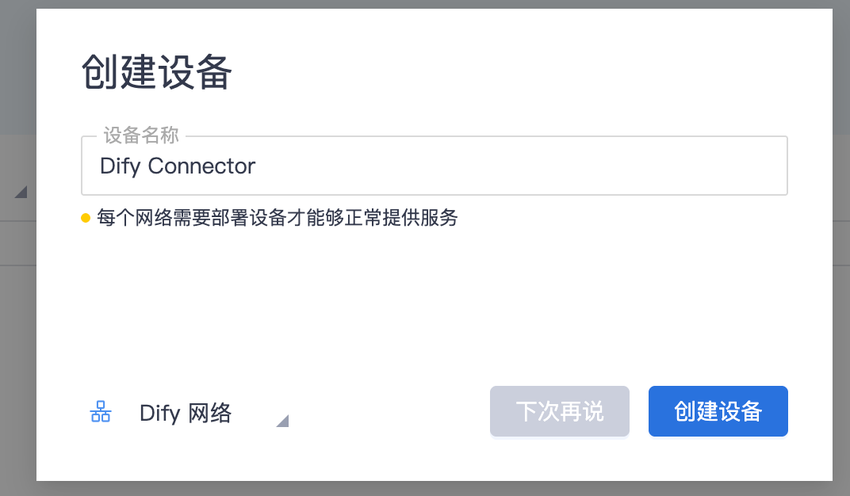Click the word Connector in the name field

(x=202, y=166)
